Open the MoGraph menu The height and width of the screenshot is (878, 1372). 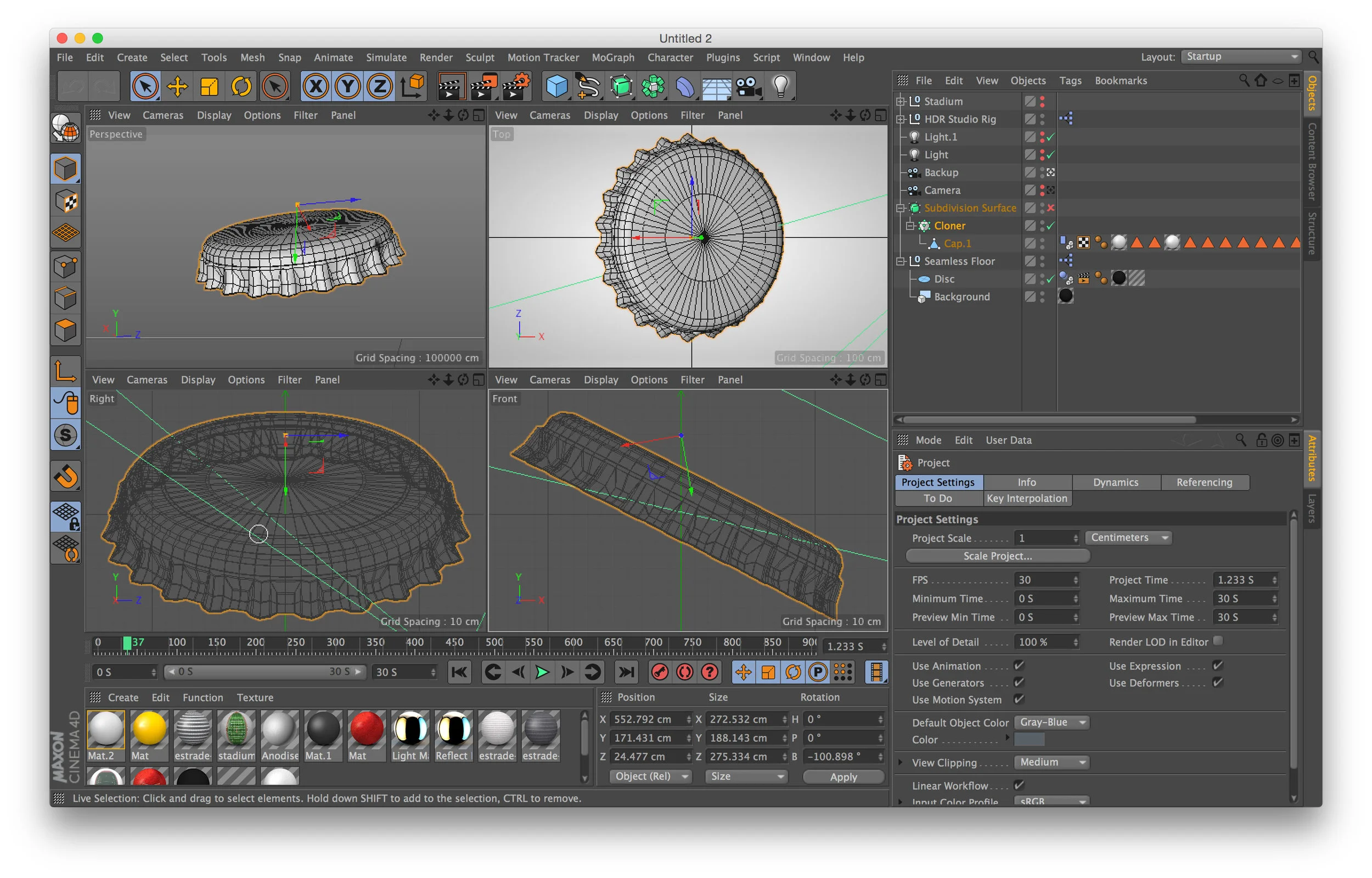point(612,58)
